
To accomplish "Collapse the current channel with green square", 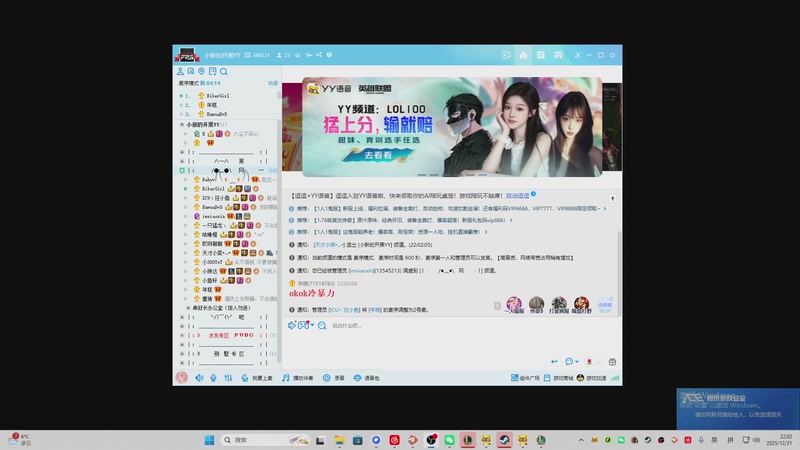I will 182,170.
